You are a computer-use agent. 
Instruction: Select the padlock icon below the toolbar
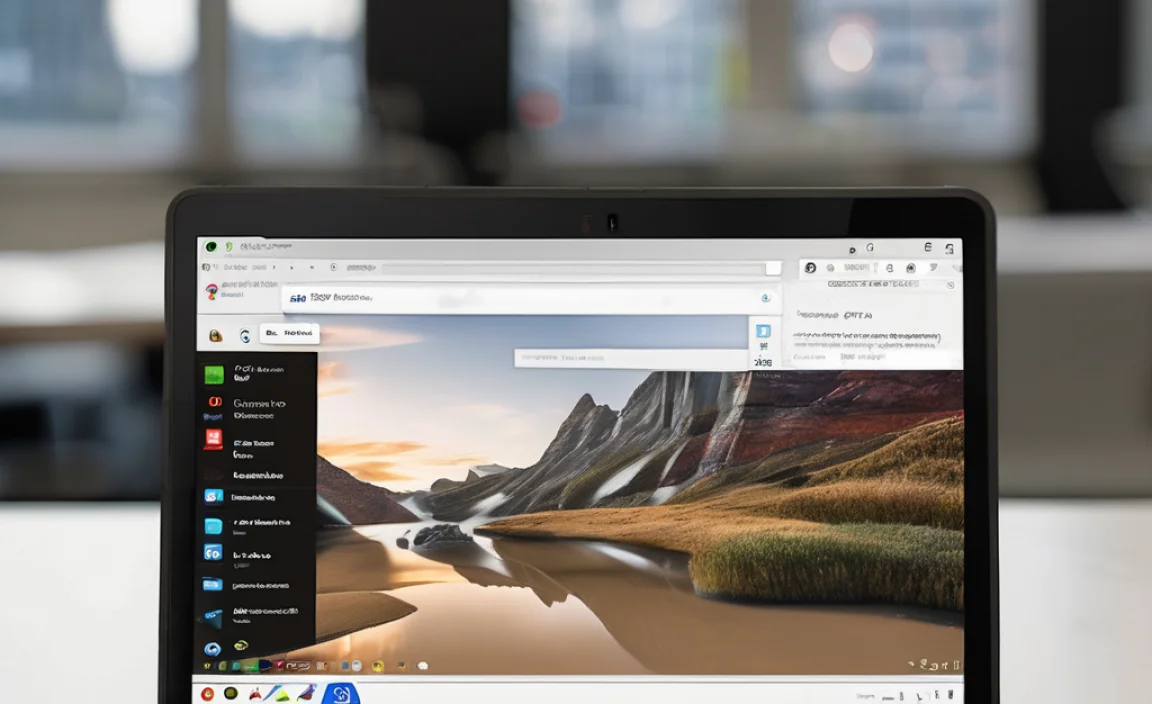214,336
